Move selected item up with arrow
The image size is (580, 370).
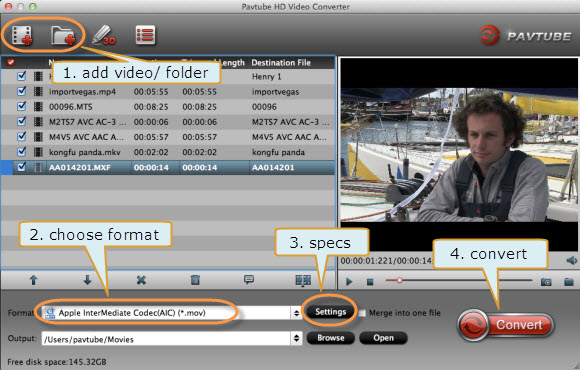pyautogui.click(x=34, y=280)
